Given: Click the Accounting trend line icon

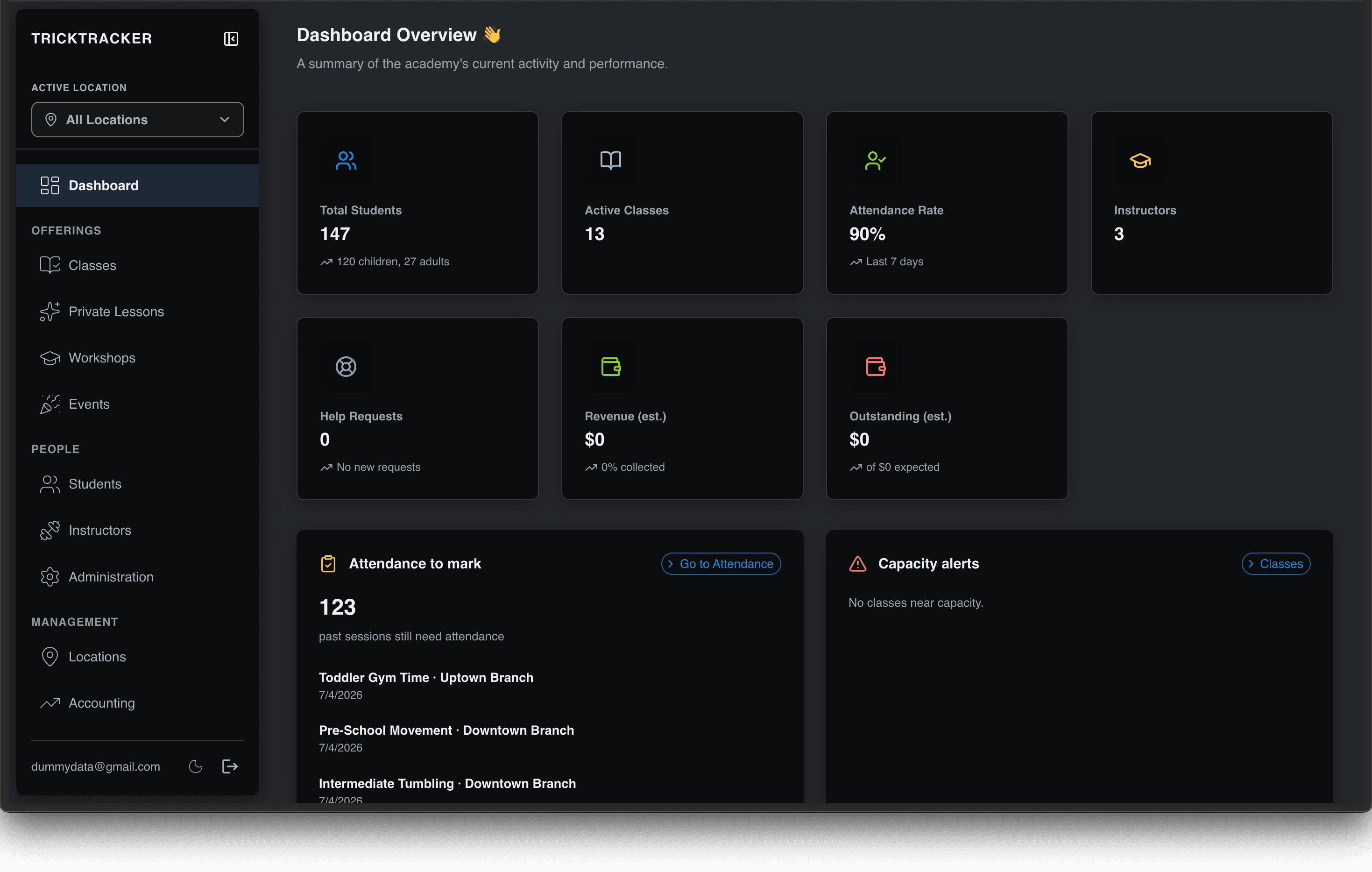Looking at the screenshot, I should coord(50,703).
